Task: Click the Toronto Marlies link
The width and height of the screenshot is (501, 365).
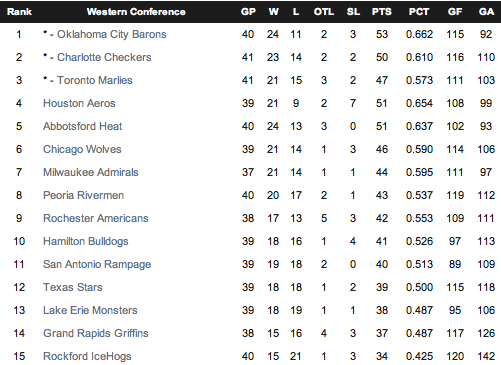Action: (95, 80)
